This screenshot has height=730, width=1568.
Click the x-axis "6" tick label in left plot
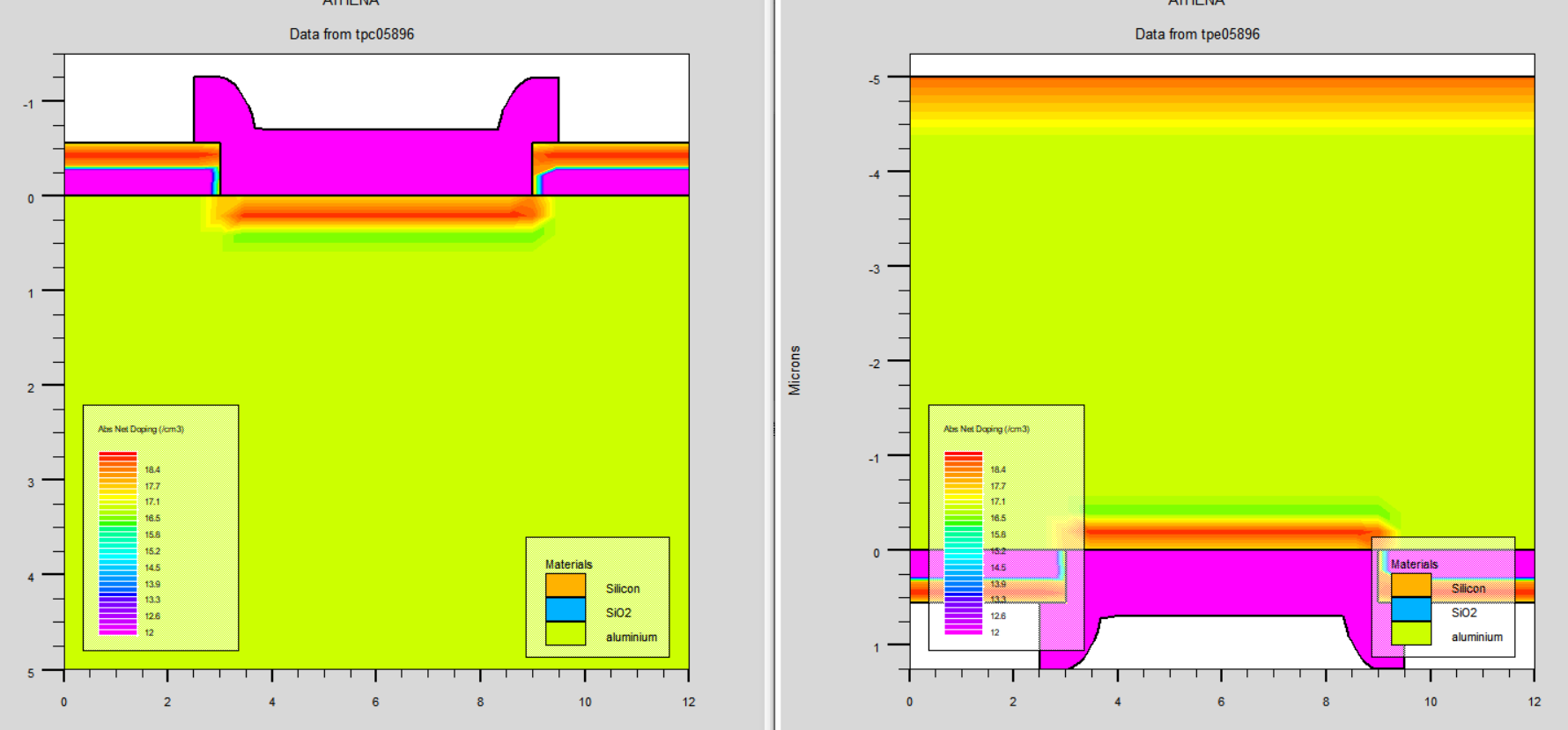(x=375, y=702)
